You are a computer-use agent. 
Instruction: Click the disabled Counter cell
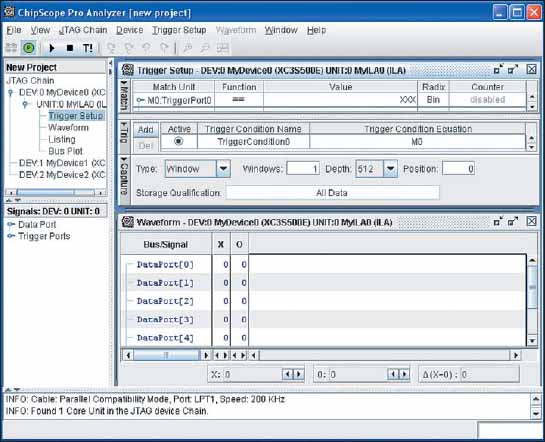point(487,100)
